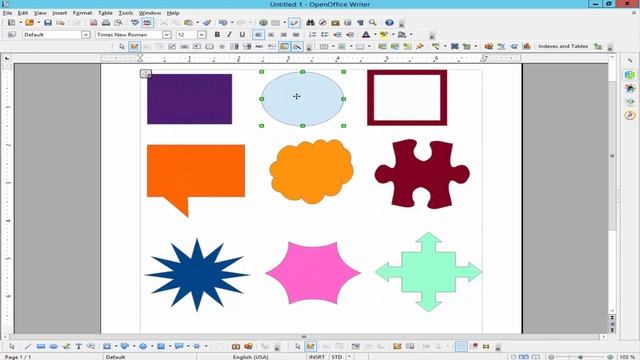Click STD selection mode in status bar
This screenshot has width=640, height=360.
(336, 357)
